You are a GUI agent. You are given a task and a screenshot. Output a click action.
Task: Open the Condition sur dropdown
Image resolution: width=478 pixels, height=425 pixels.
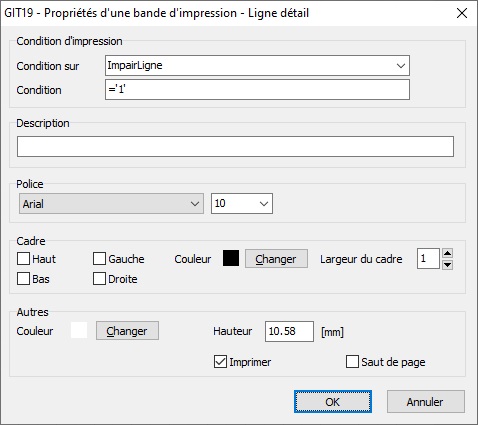pyautogui.click(x=257, y=66)
